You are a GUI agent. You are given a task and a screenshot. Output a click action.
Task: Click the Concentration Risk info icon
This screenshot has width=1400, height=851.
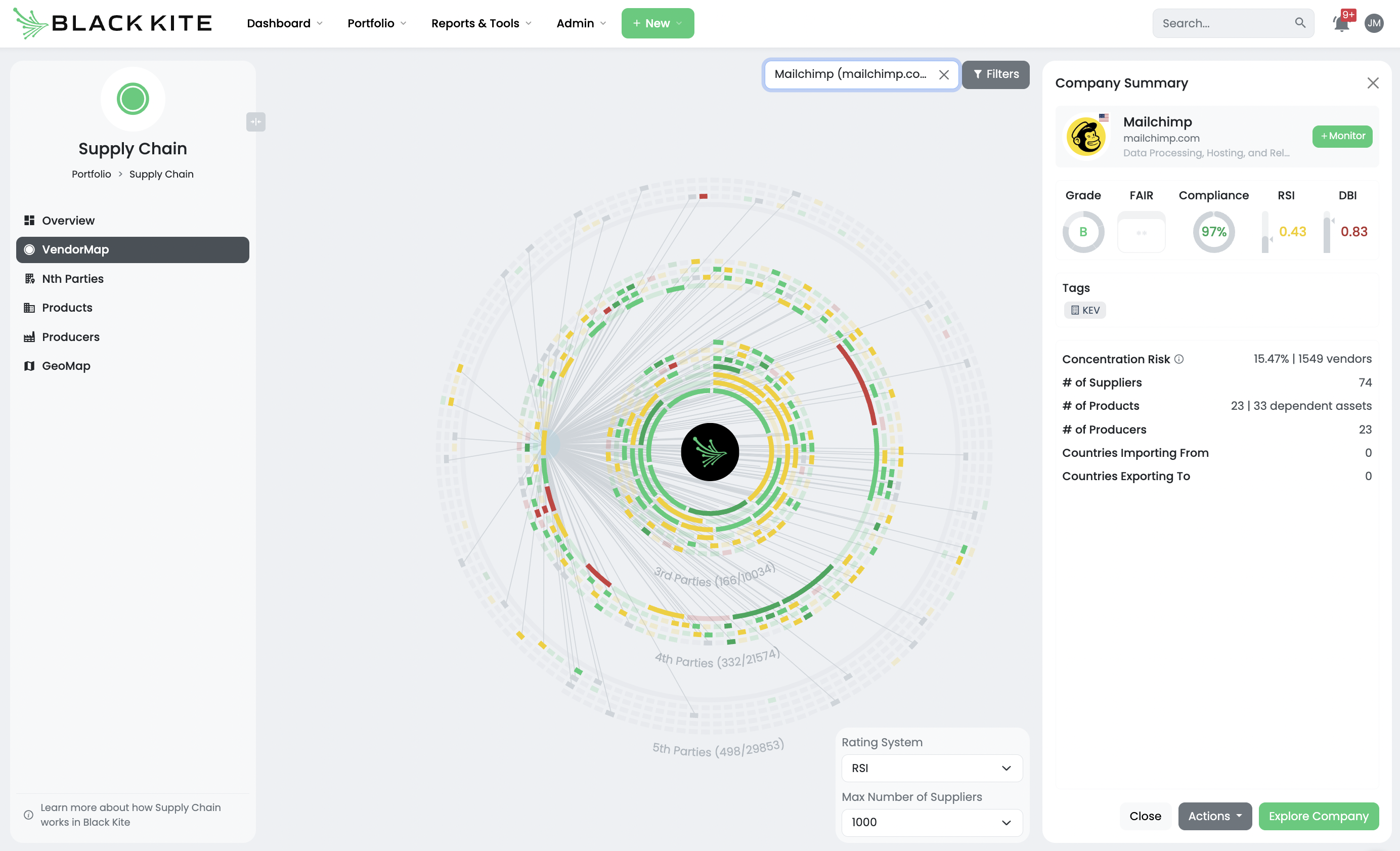(x=1179, y=359)
